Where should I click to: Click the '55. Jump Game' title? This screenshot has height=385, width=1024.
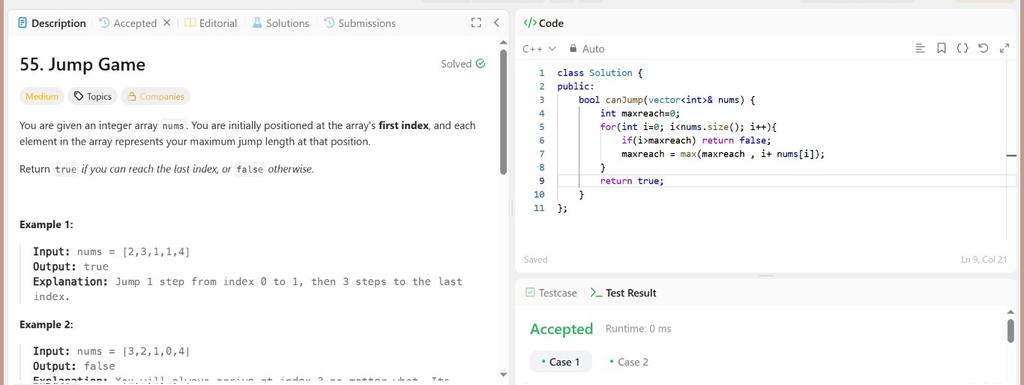pyautogui.click(x=82, y=65)
